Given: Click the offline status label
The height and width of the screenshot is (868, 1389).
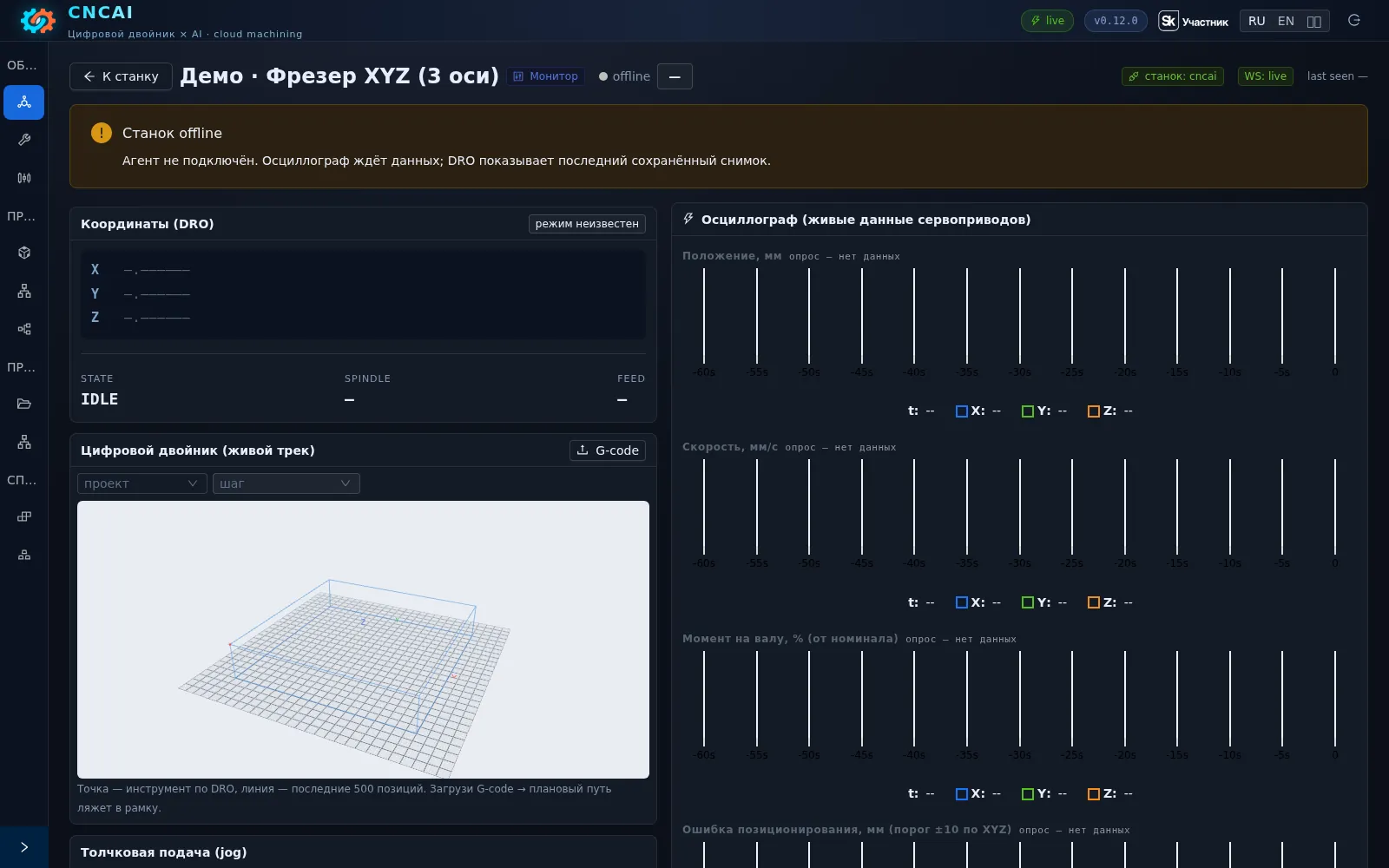Looking at the screenshot, I should click(x=631, y=76).
